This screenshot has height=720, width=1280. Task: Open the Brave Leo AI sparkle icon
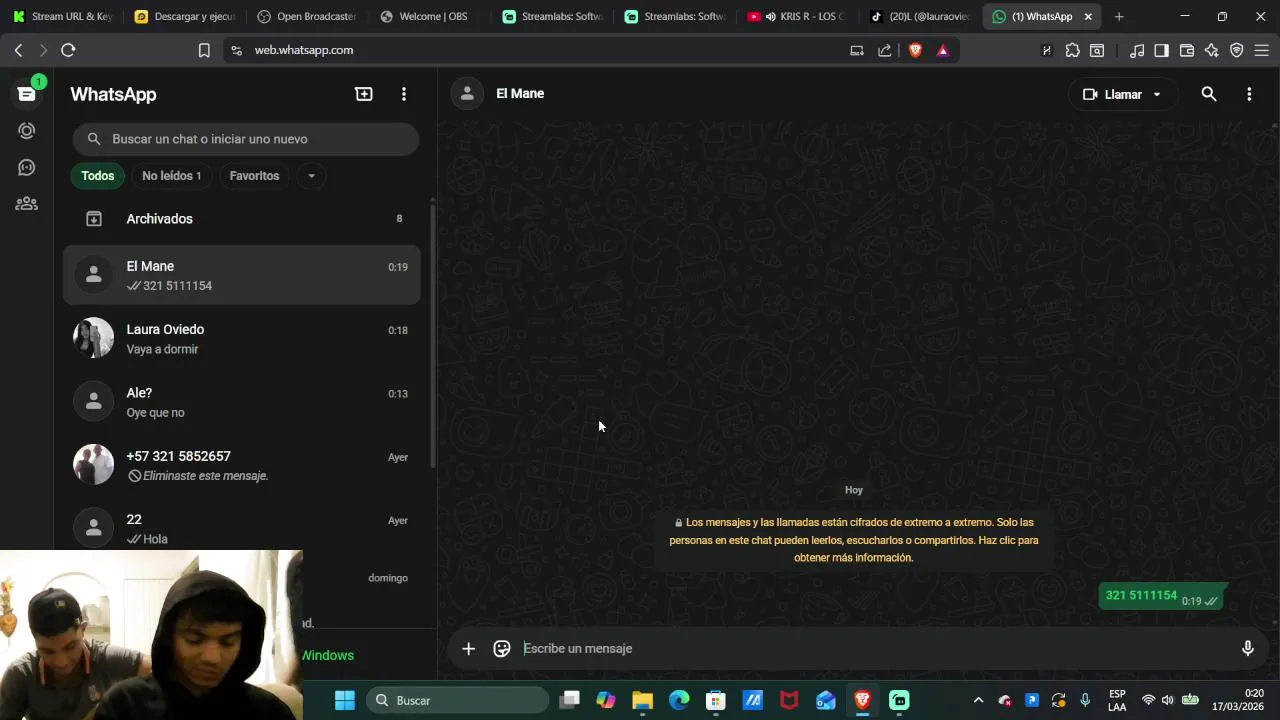click(x=1212, y=50)
